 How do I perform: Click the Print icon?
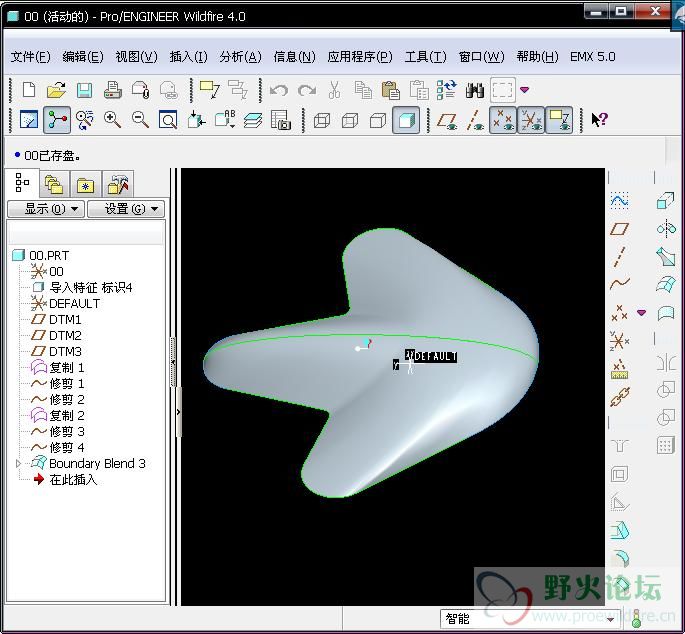(x=113, y=90)
